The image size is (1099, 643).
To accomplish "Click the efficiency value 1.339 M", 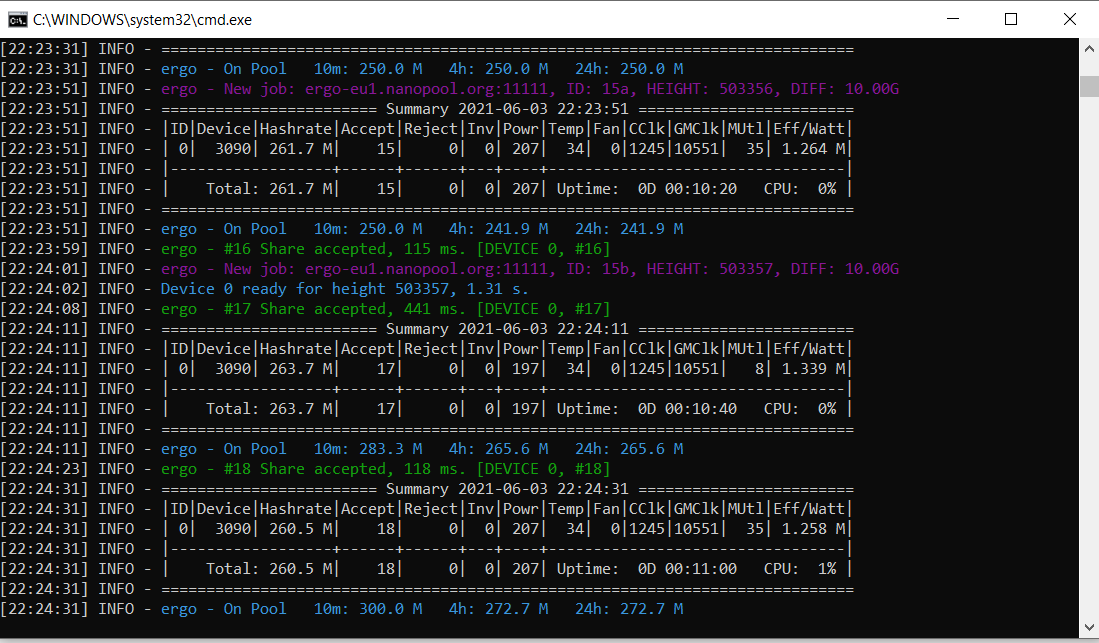I will [x=813, y=369].
